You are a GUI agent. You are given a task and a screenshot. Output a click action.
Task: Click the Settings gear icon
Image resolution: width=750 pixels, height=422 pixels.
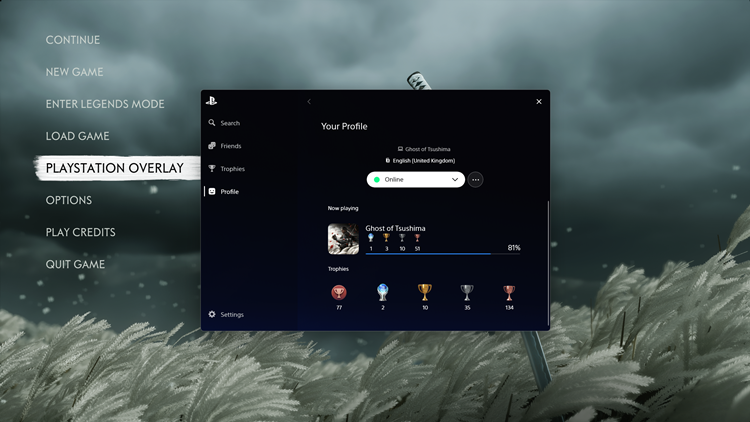tap(212, 314)
